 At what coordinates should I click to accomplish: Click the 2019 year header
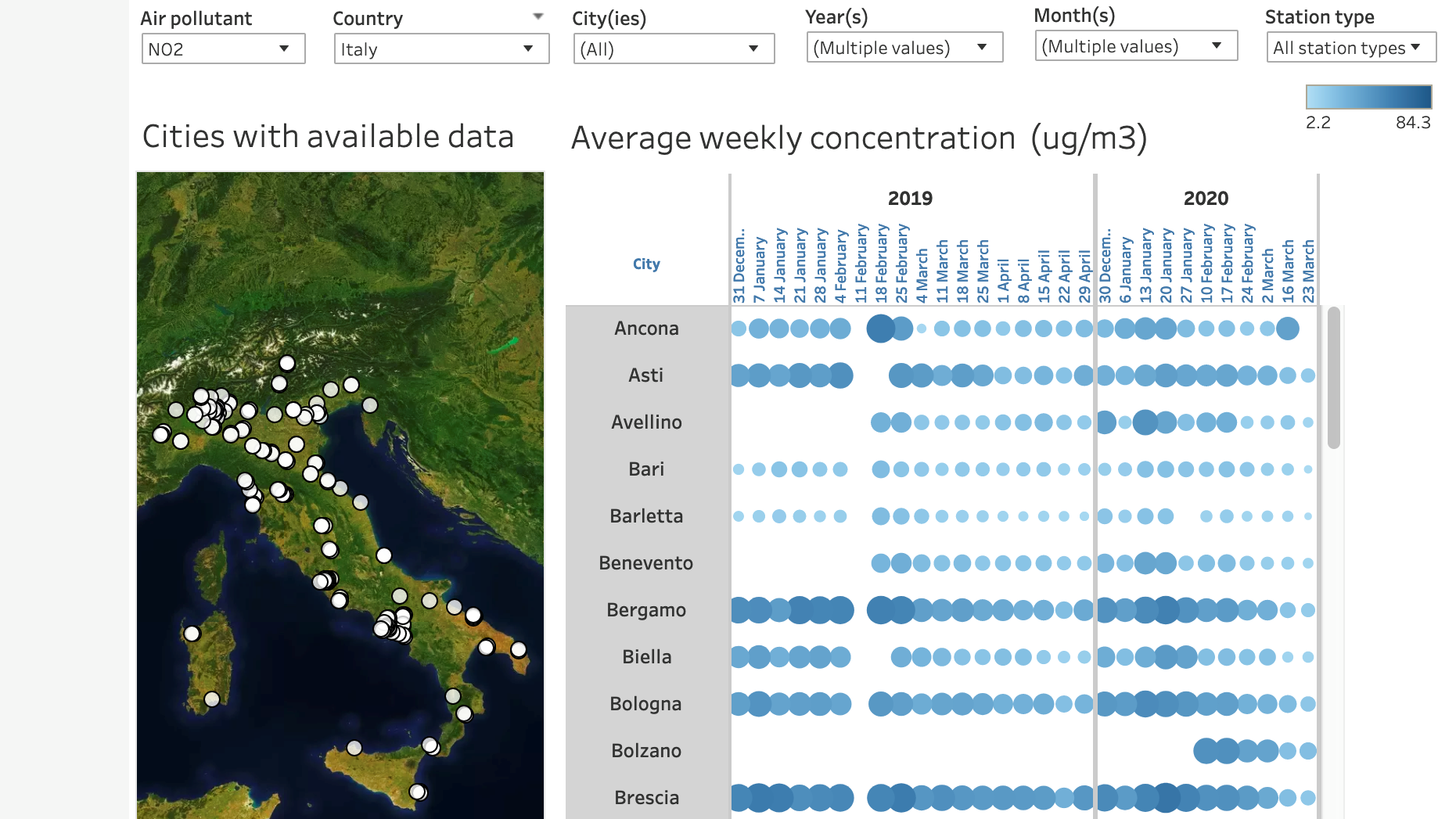click(x=910, y=198)
